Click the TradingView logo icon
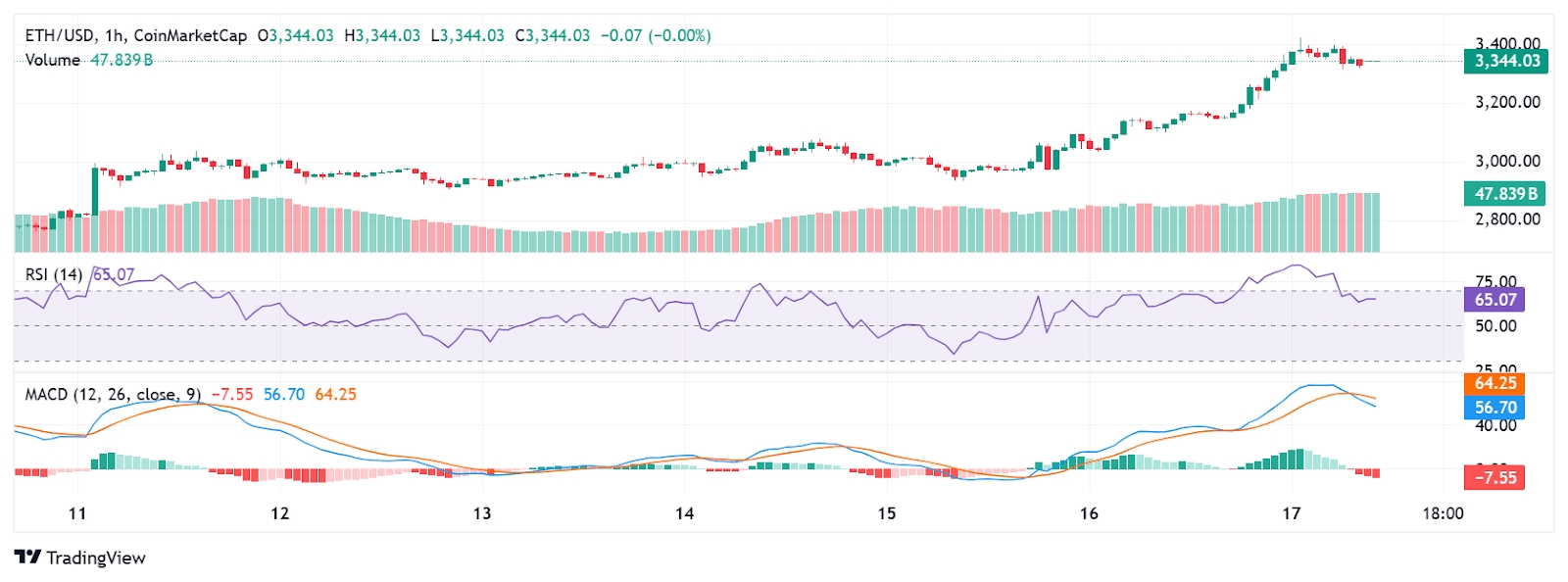Image resolution: width=1568 pixels, height=582 pixels. click(x=27, y=558)
